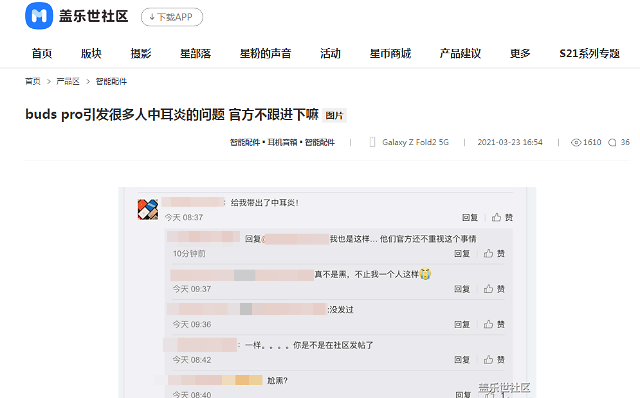Click the 下载APP download button
This screenshot has height=398, width=640.
[172, 17]
